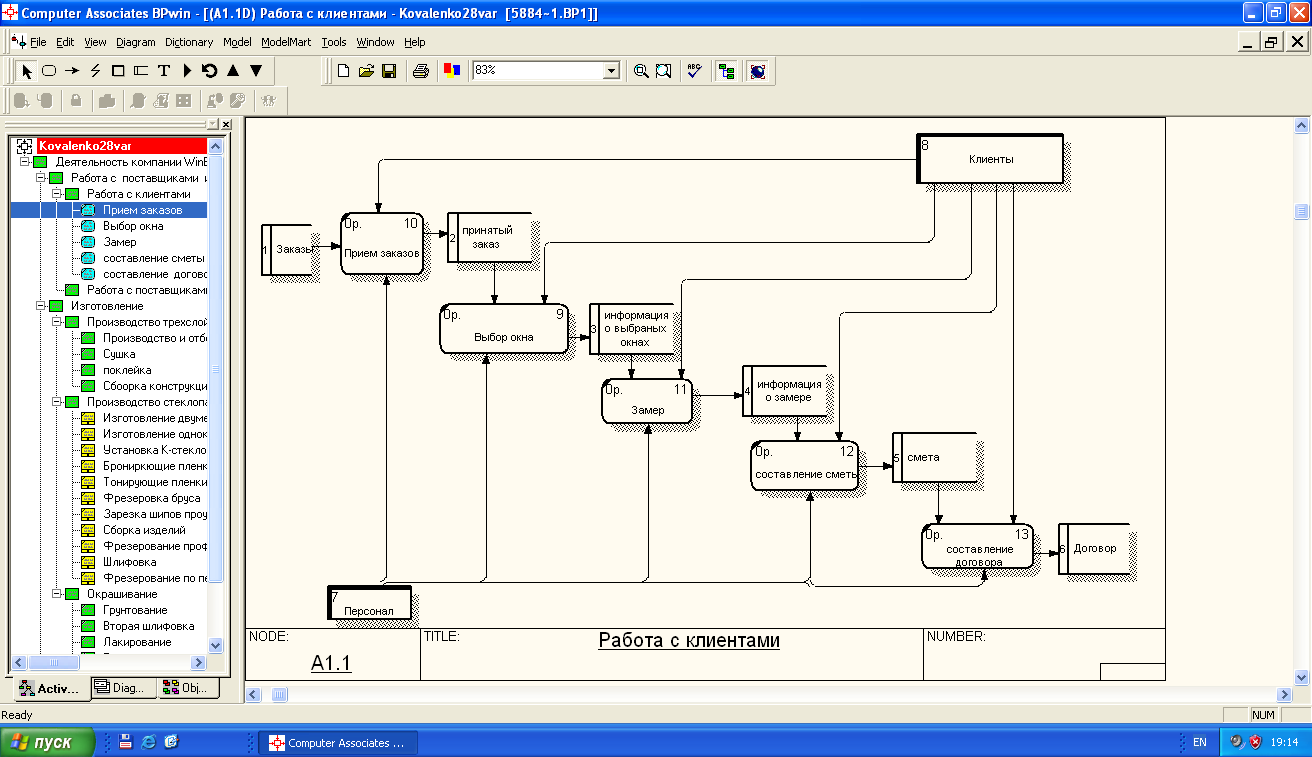Select the Персонал external reference box
The width and height of the screenshot is (1312, 757).
tap(369, 603)
